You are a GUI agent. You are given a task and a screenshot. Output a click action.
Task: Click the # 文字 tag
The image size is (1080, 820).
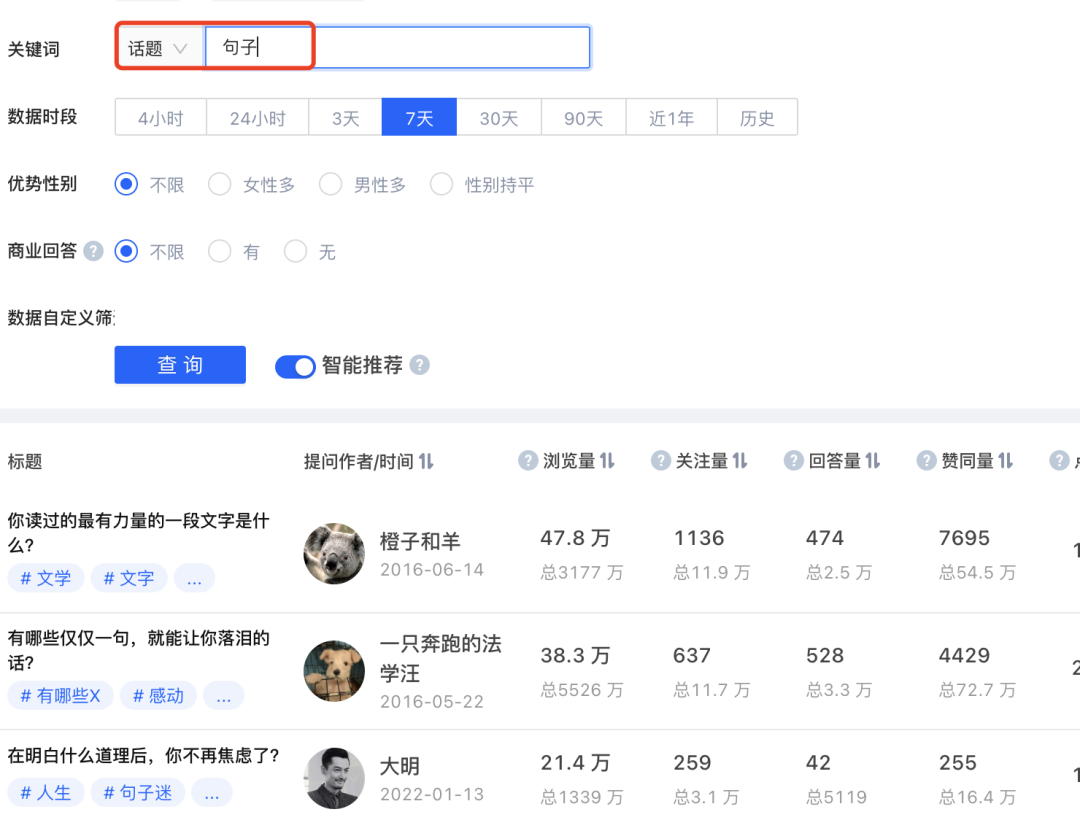(129, 578)
